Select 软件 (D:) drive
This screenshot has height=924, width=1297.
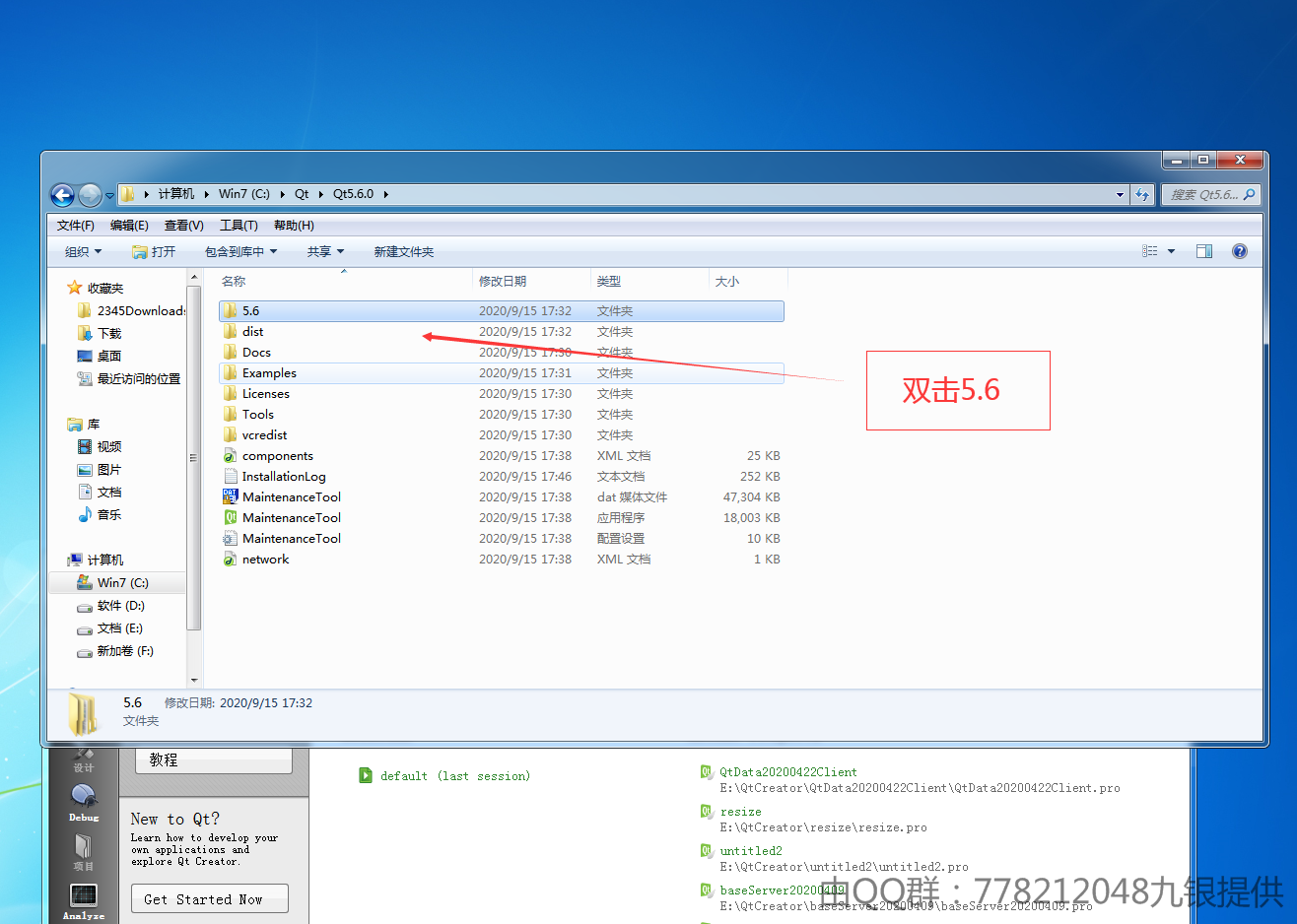110,606
